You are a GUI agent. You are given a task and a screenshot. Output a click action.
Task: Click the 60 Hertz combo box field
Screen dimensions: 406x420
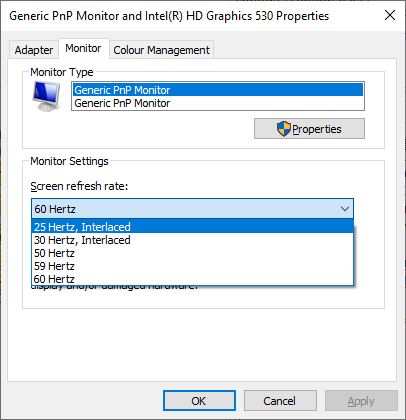192,209
